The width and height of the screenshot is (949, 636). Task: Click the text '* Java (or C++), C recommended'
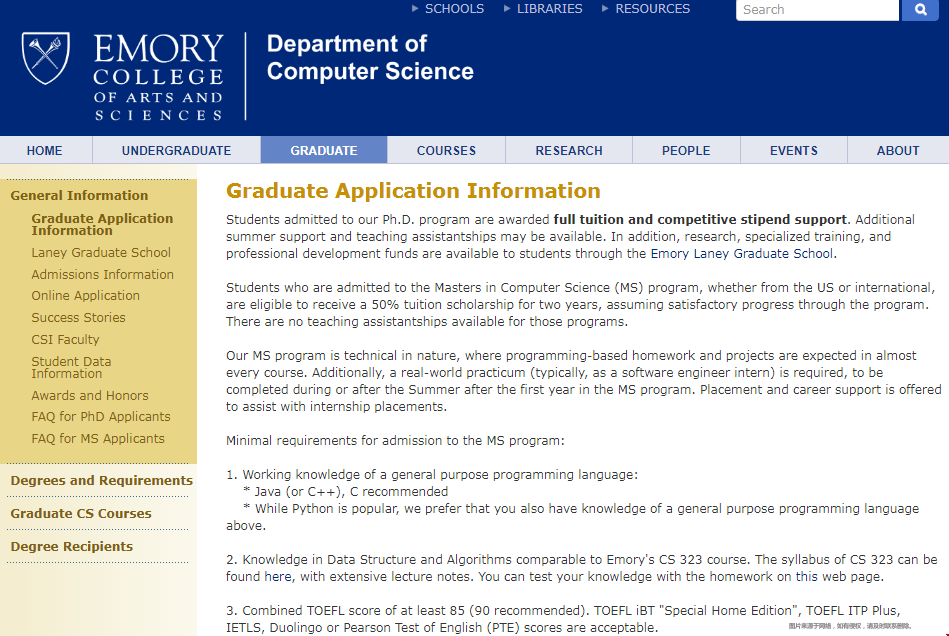click(x=346, y=491)
